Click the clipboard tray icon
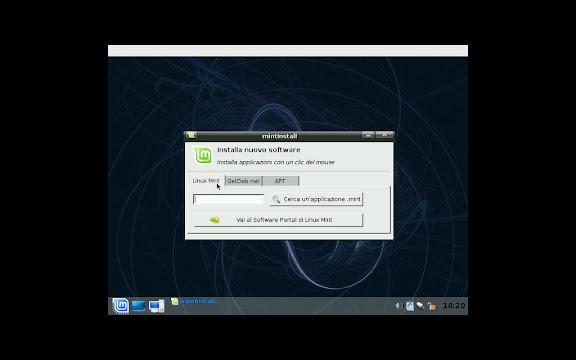This screenshot has height=360, width=576. (x=410, y=306)
